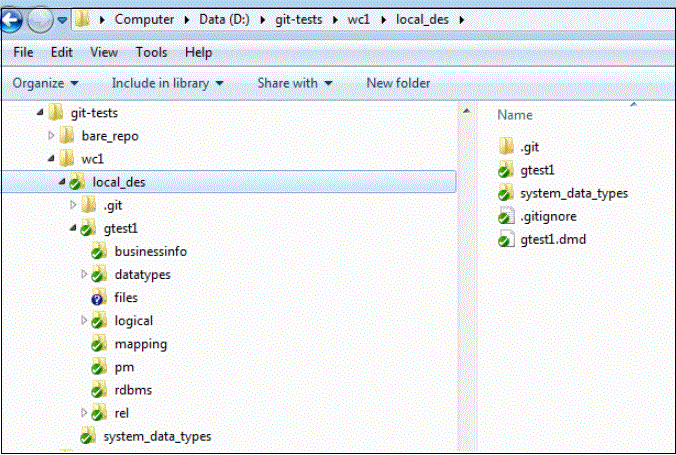Expand the logical tree node

pos(84,320)
